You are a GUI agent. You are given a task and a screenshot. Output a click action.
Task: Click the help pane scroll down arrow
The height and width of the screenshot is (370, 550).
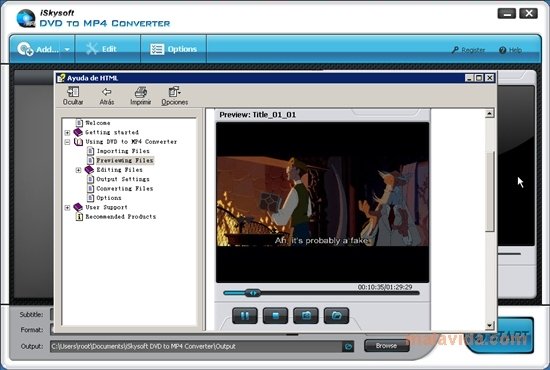(490, 325)
